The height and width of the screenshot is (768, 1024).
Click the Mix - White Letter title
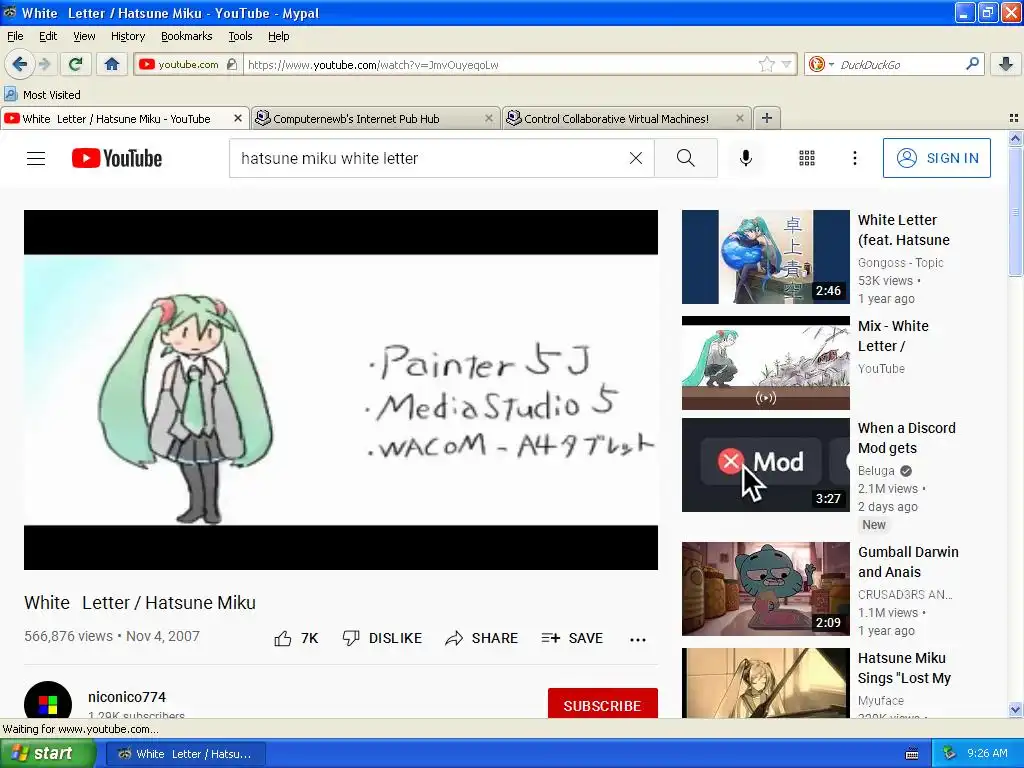tap(893, 336)
